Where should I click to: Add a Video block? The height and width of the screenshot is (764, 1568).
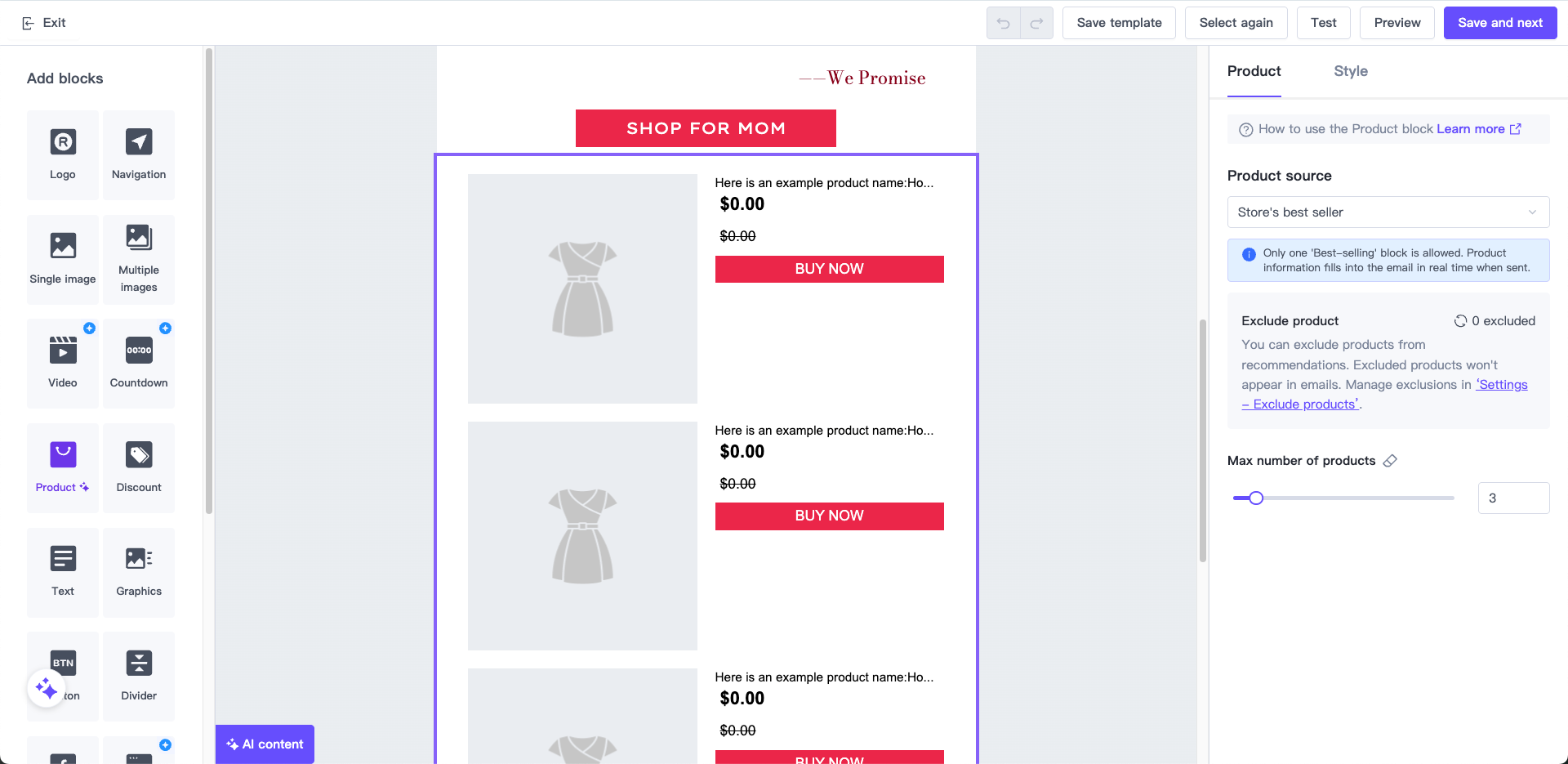(63, 363)
